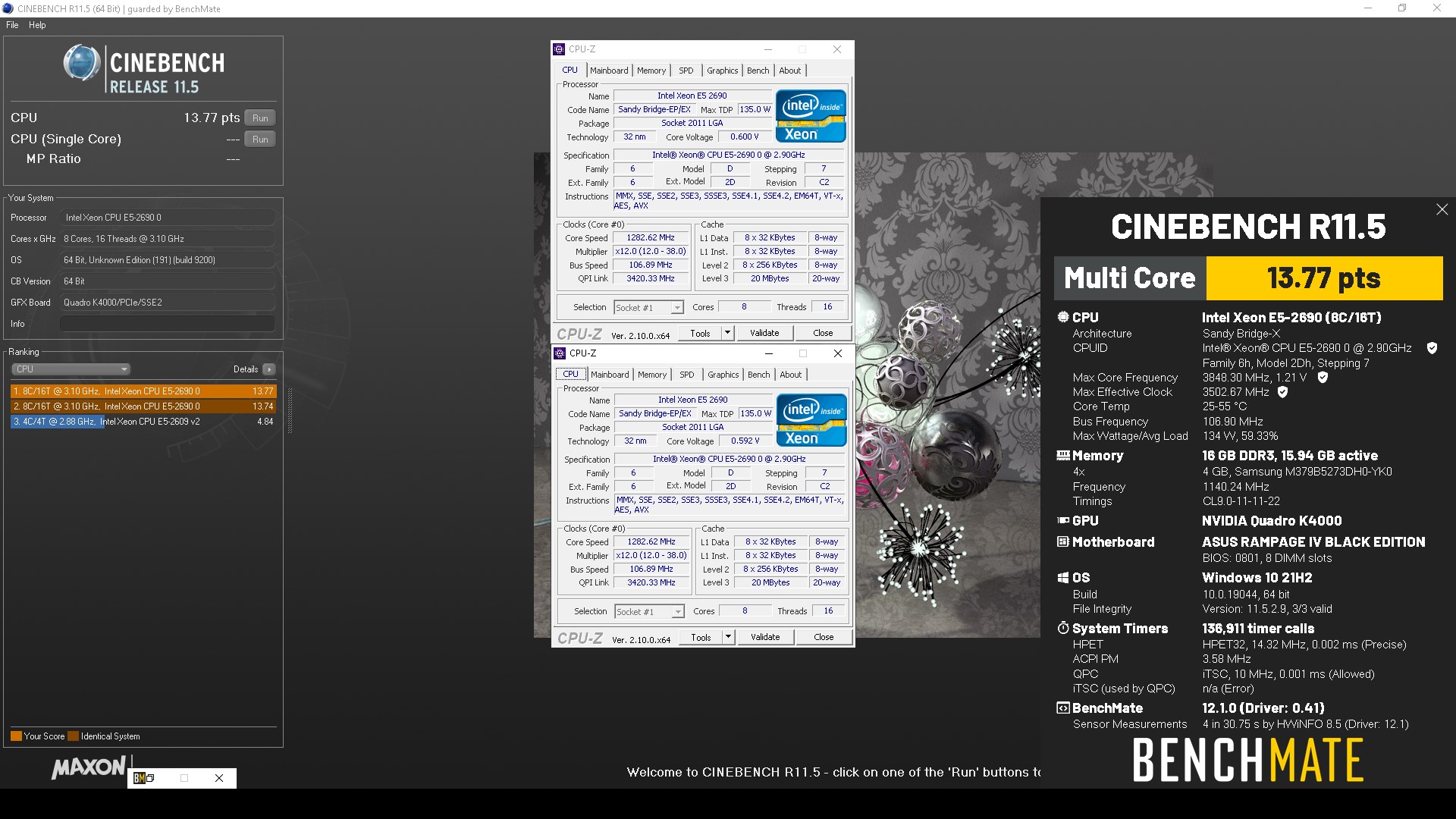Switch to Bench tab in upper CPU-Z
Viewport: 1456px width, 819px height.
click(x=758, y=71)
